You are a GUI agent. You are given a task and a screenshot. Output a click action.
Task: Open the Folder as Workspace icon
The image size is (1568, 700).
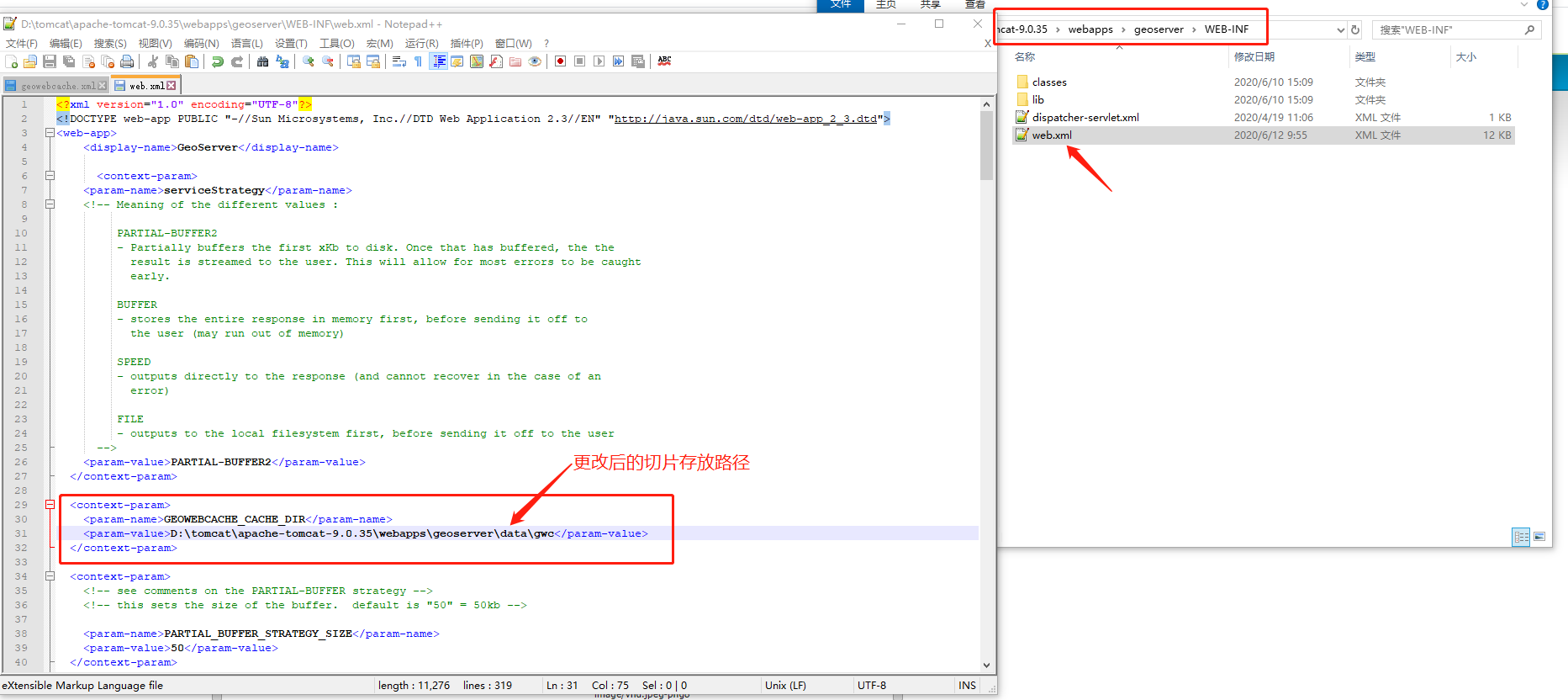click(x=515, y=61)
